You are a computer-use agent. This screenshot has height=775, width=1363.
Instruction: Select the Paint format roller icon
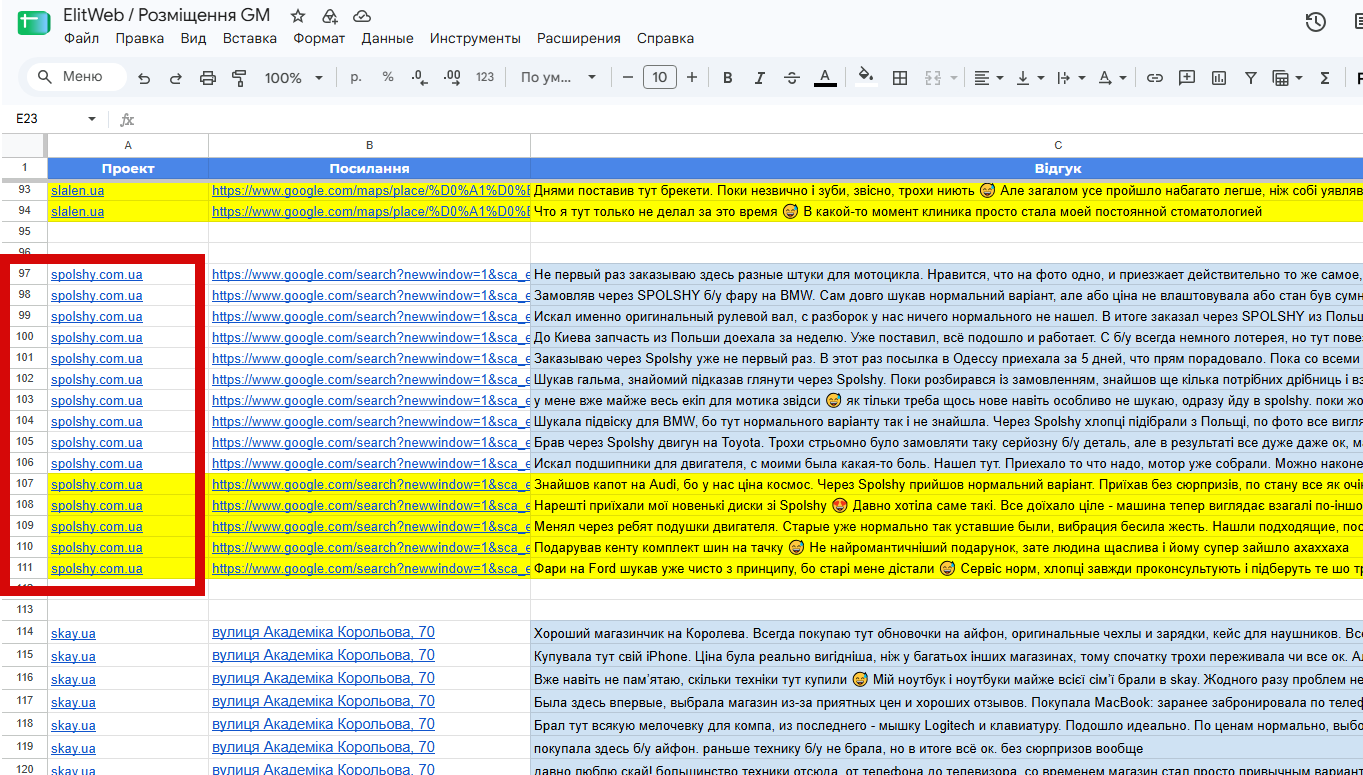[x=239, y=78]
